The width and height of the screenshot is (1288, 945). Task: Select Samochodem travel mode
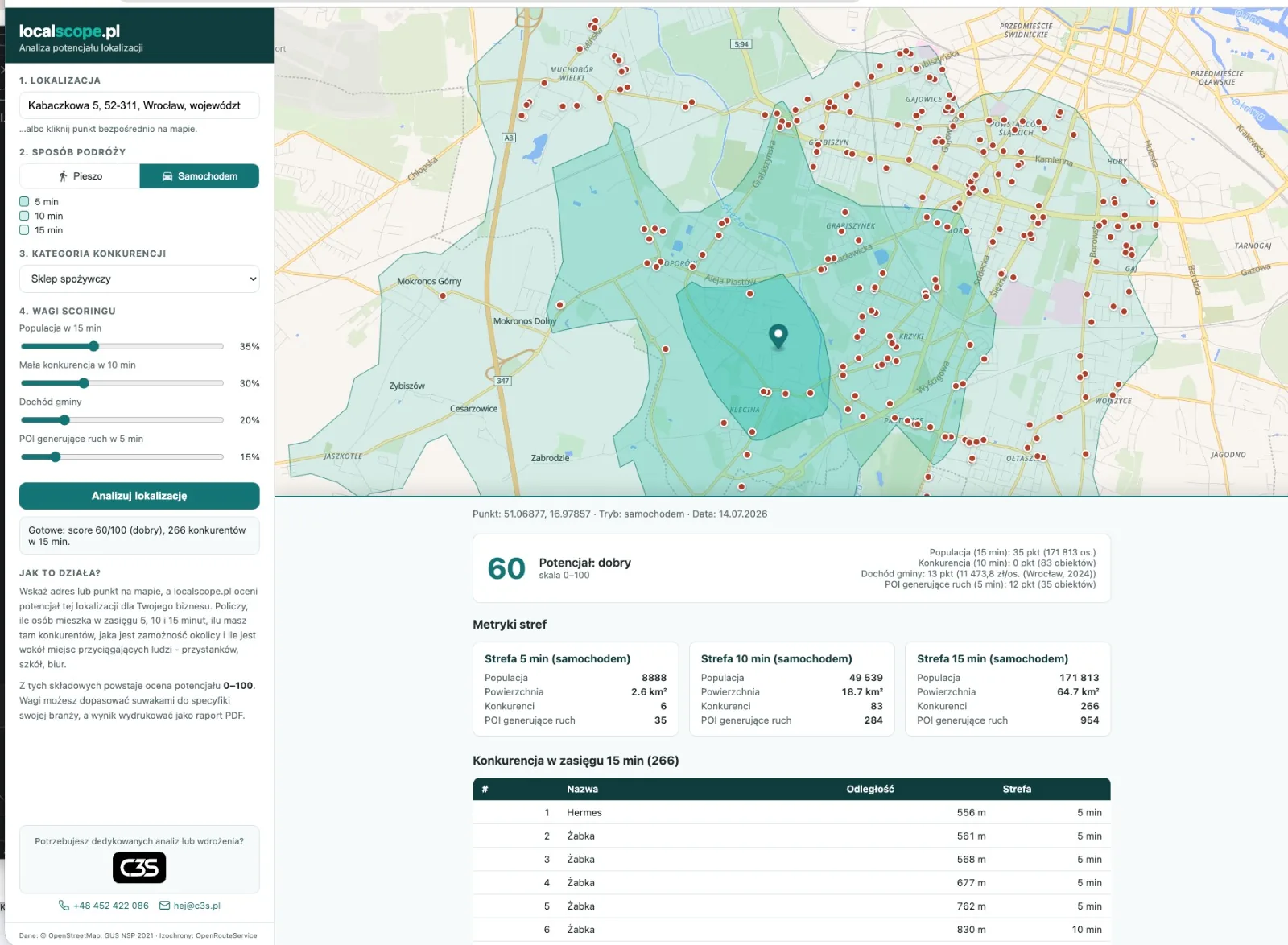click(200, 176)
